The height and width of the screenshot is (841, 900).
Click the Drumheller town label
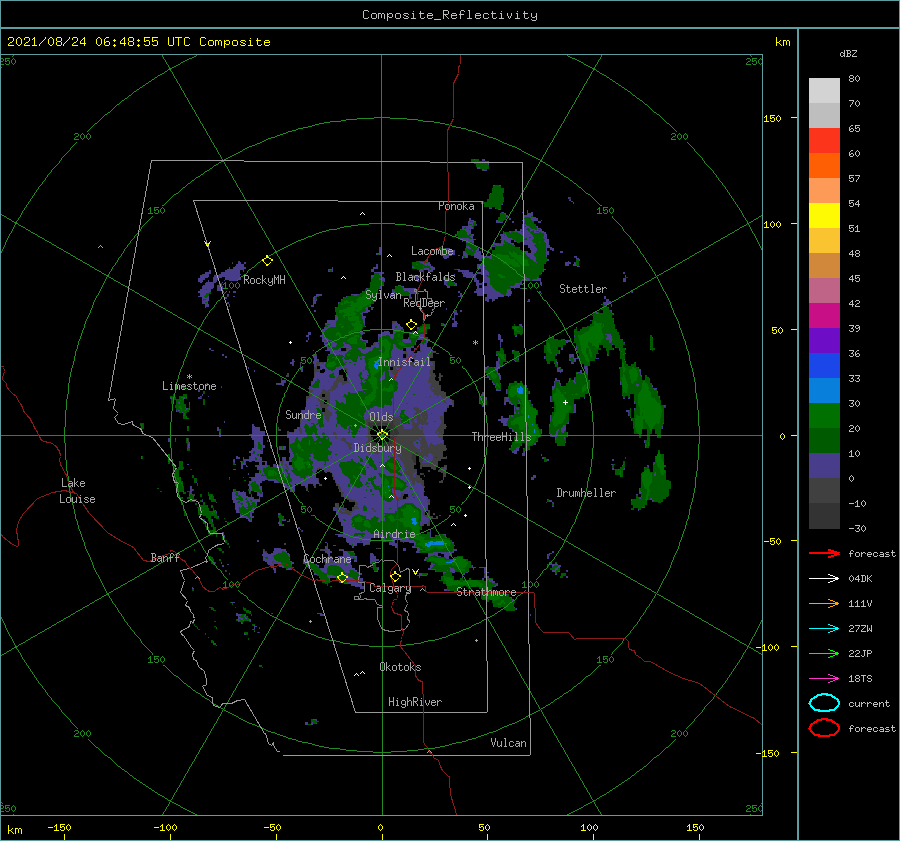coord(586,493)
